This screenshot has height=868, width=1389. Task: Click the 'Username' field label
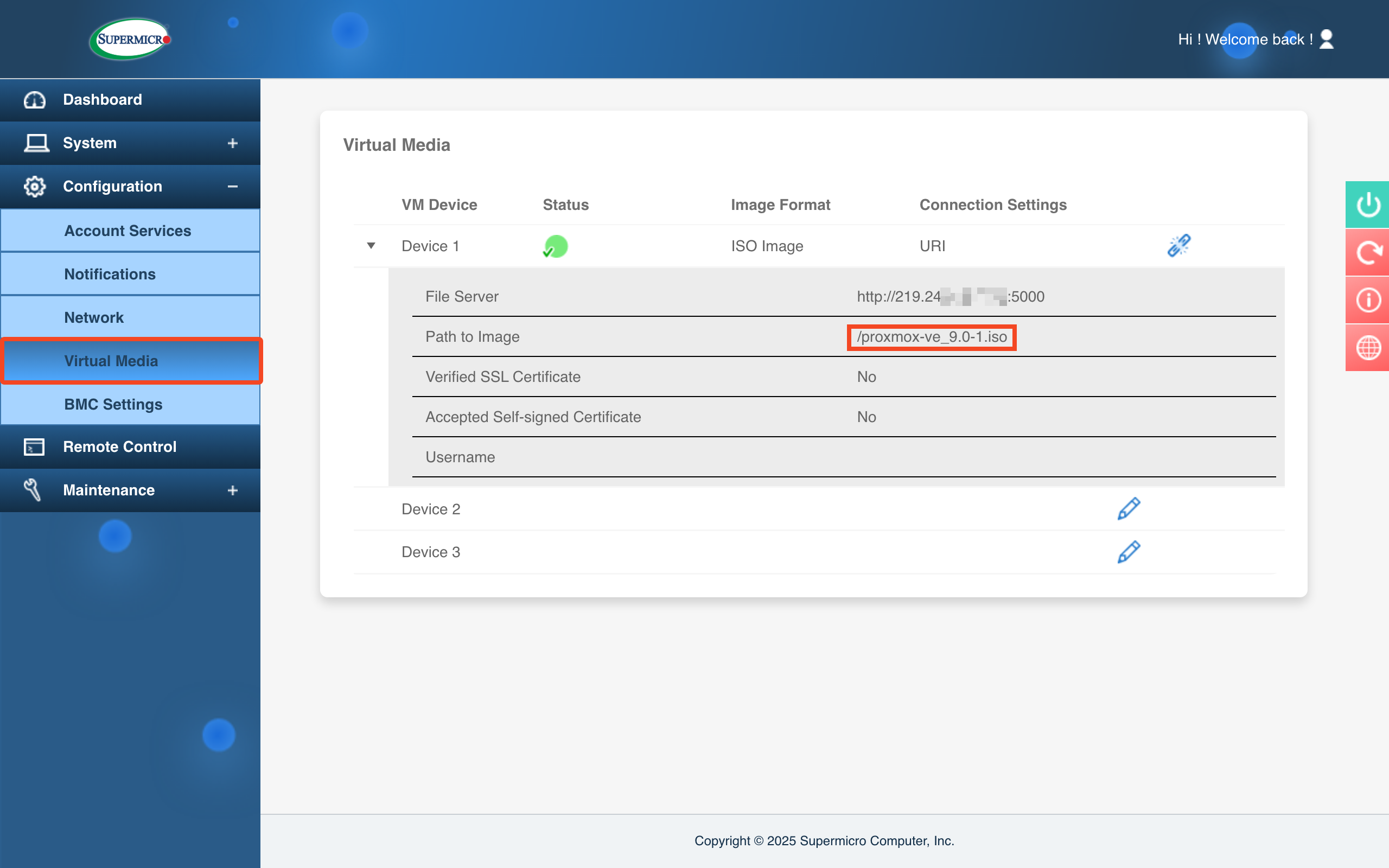click(x=460, y=457)
